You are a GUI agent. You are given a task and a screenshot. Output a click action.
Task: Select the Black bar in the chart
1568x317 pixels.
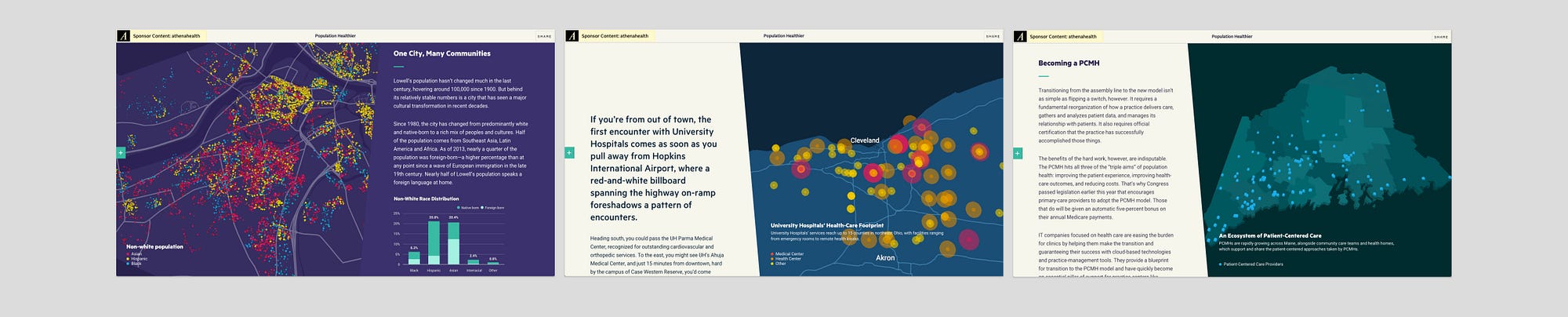pos(414,257)
